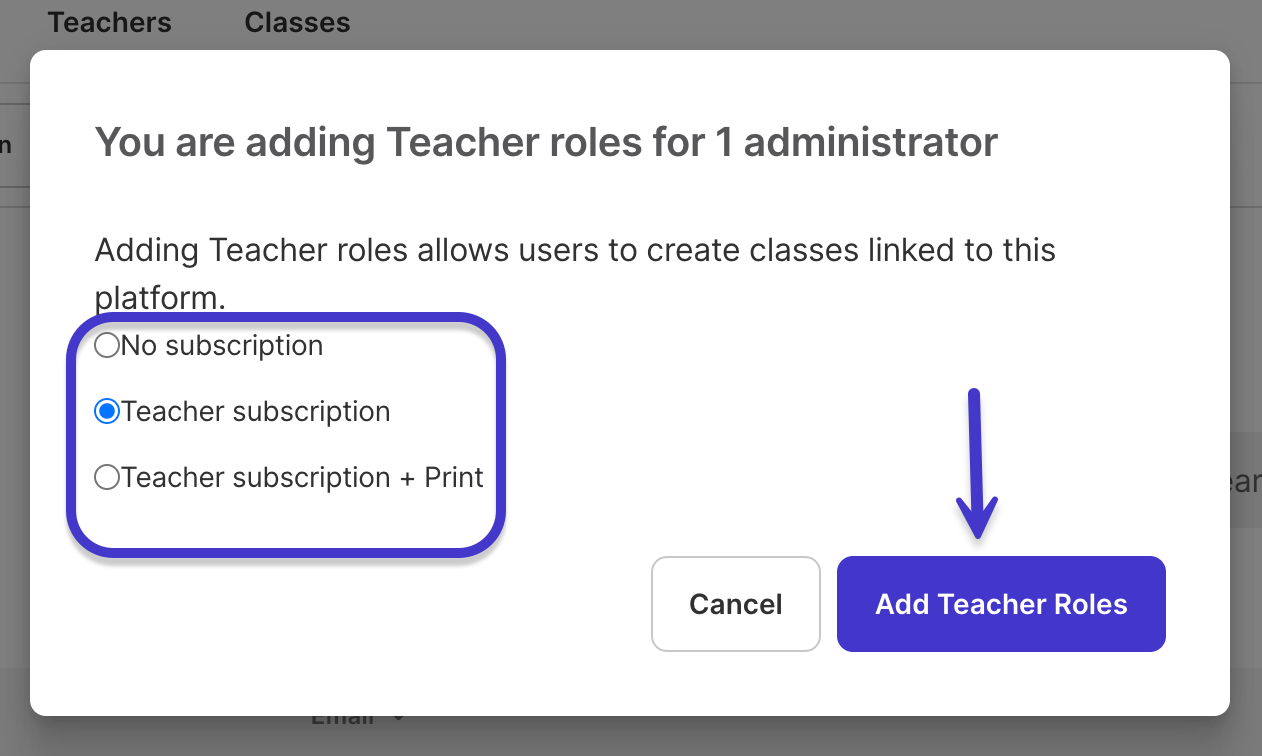The image size is (1262, 756).
Task: Choose the topmost subscription radio option
Action: 106,345
